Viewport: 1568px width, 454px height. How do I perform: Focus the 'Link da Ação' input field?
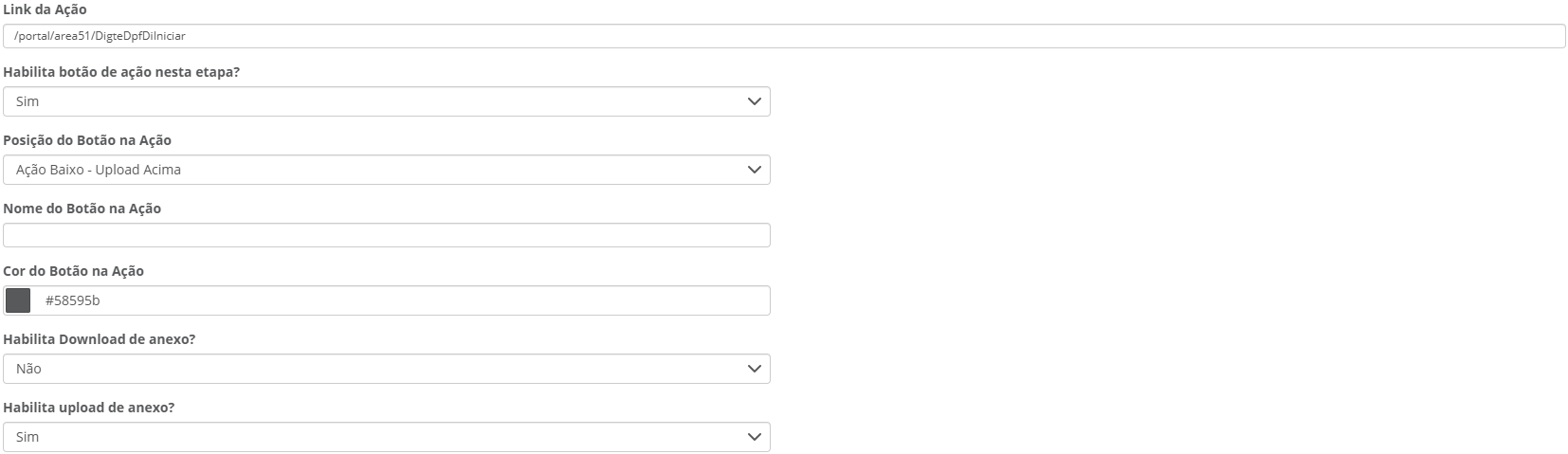pos(853,36)
